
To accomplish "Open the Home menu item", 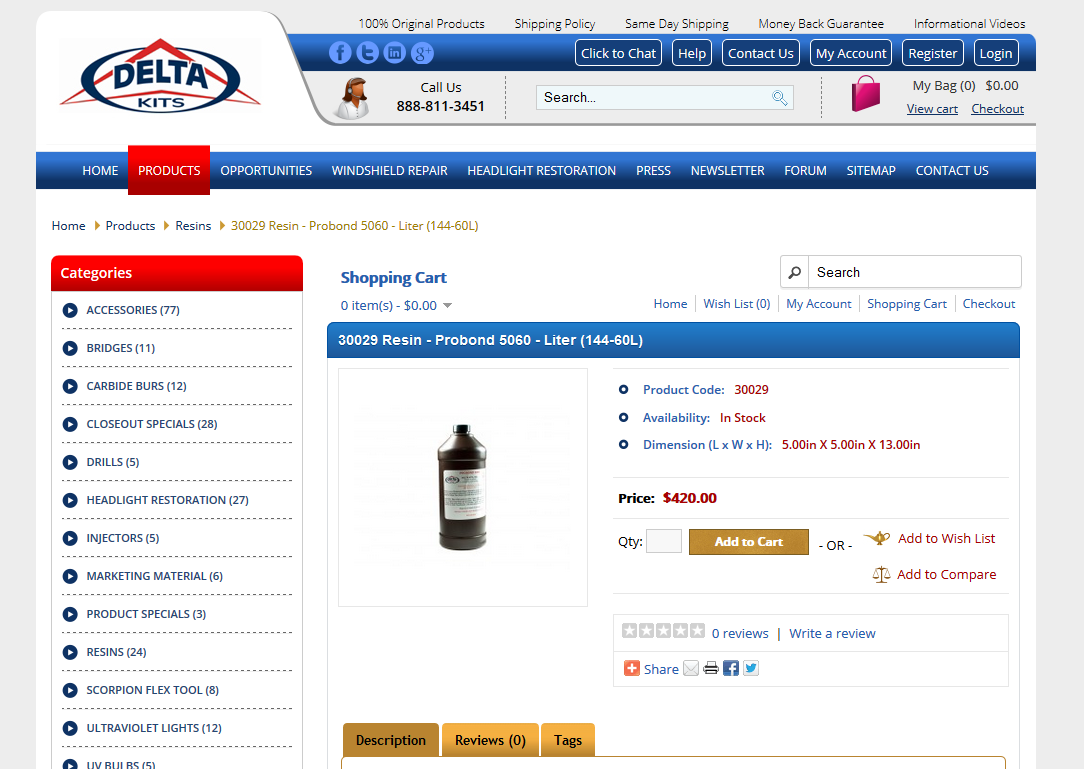I will click(x=100, y=171).
